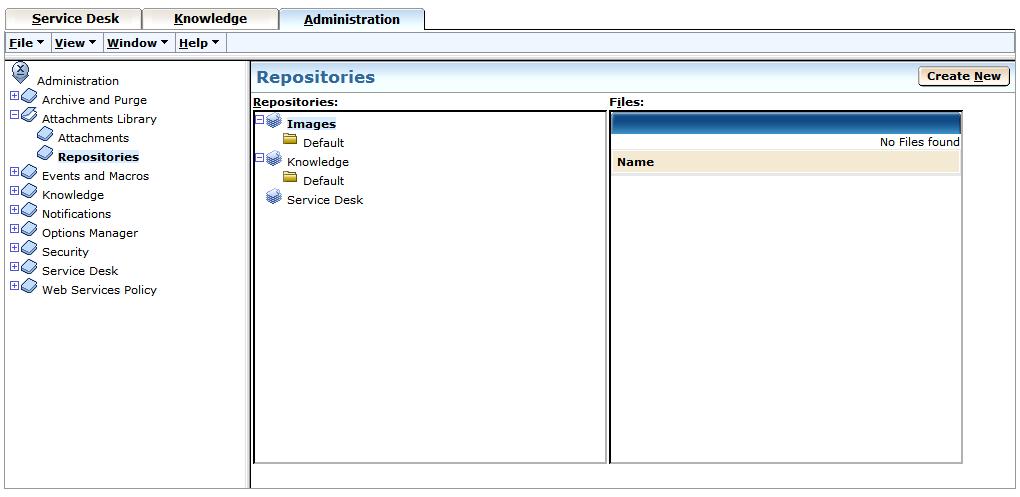This screenshot has height=497, width=1020.
Task: Click the Attachments node icon in sidebar
Action: coord(45,136)
